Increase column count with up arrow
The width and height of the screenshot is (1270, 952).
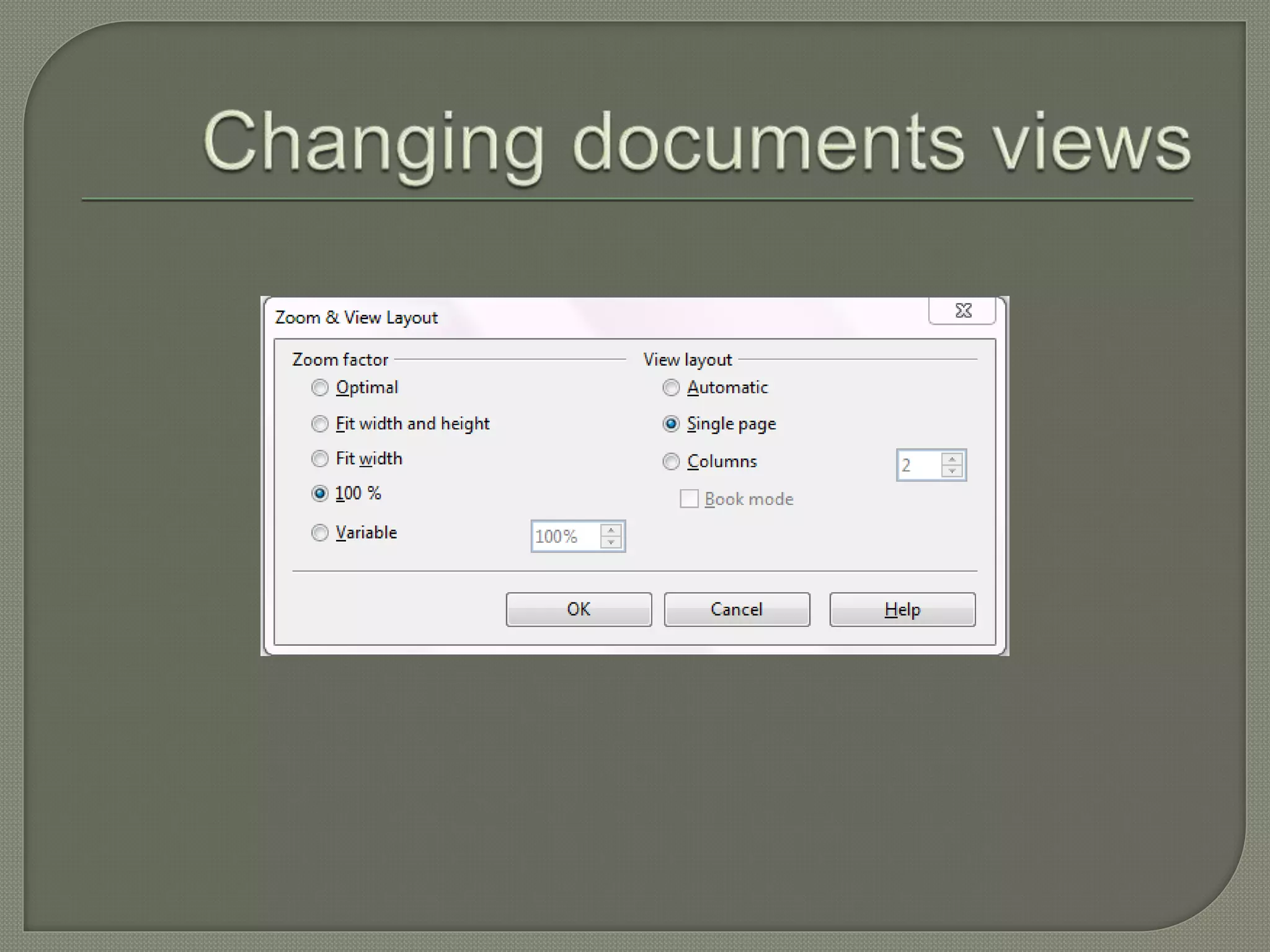[x=951, y=459]
